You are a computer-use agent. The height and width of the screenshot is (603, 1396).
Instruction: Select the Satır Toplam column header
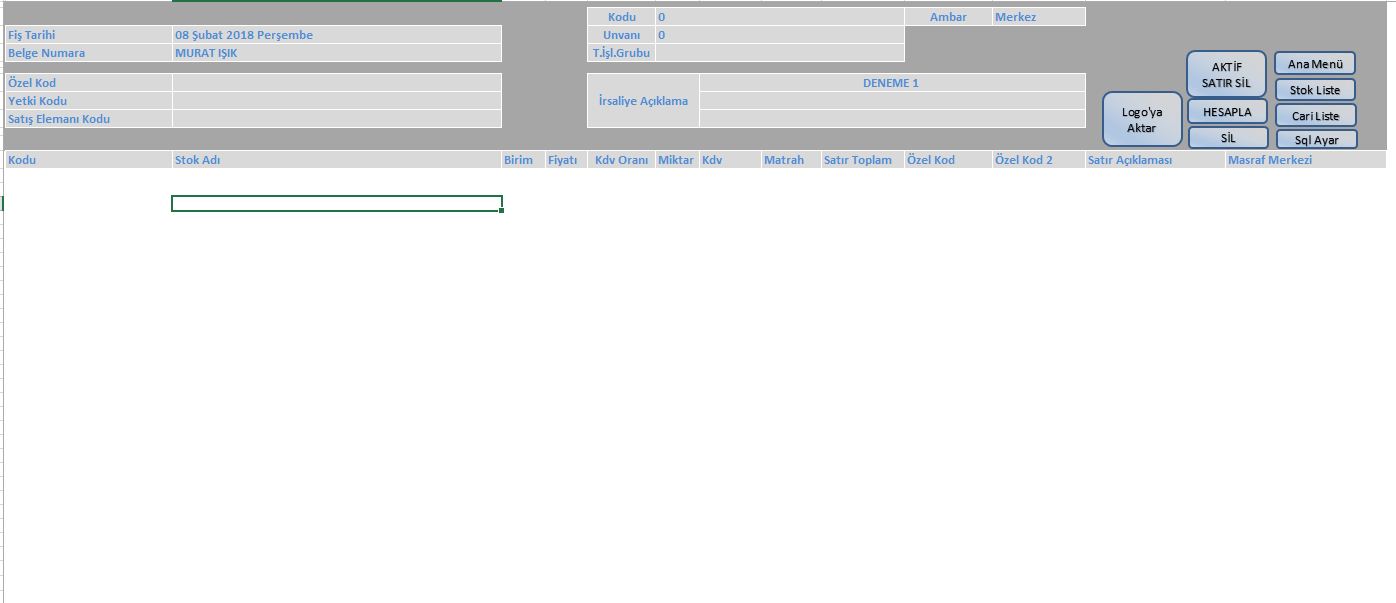861,160
